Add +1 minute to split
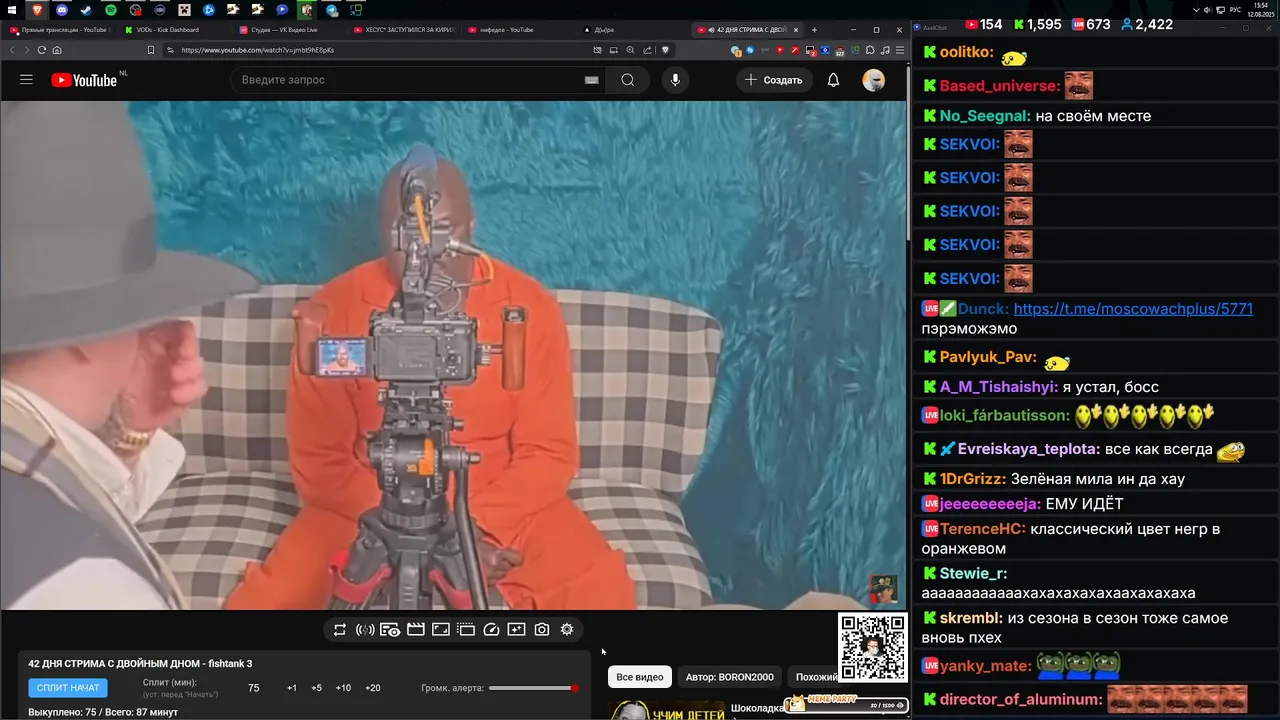 click(x=292, y=688)
